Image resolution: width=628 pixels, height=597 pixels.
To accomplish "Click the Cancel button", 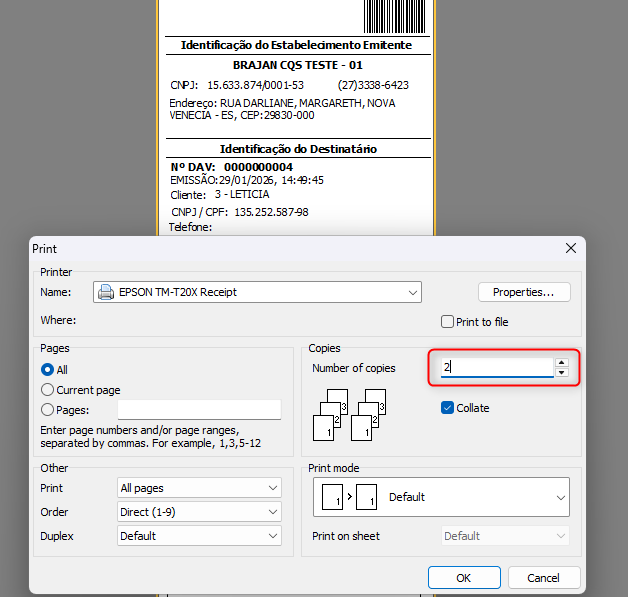I will (544, 578).
